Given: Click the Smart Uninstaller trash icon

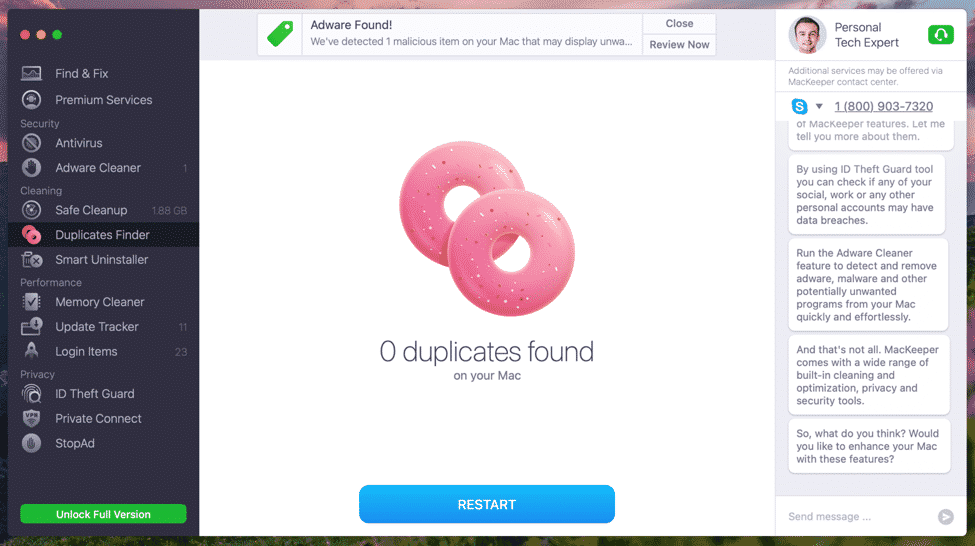Looking at the screenshot, I should (x=31, y=260).
